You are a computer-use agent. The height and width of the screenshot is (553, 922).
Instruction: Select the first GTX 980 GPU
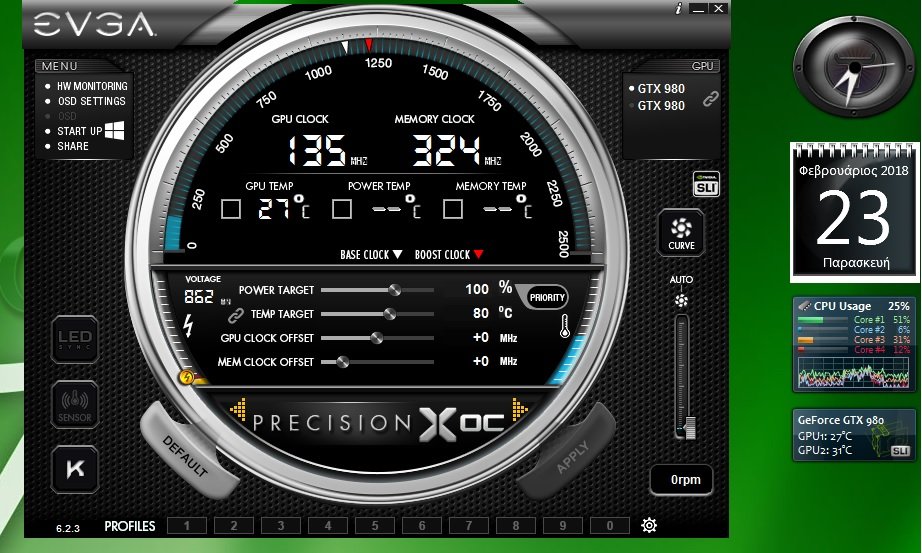(x=661, y=88)
